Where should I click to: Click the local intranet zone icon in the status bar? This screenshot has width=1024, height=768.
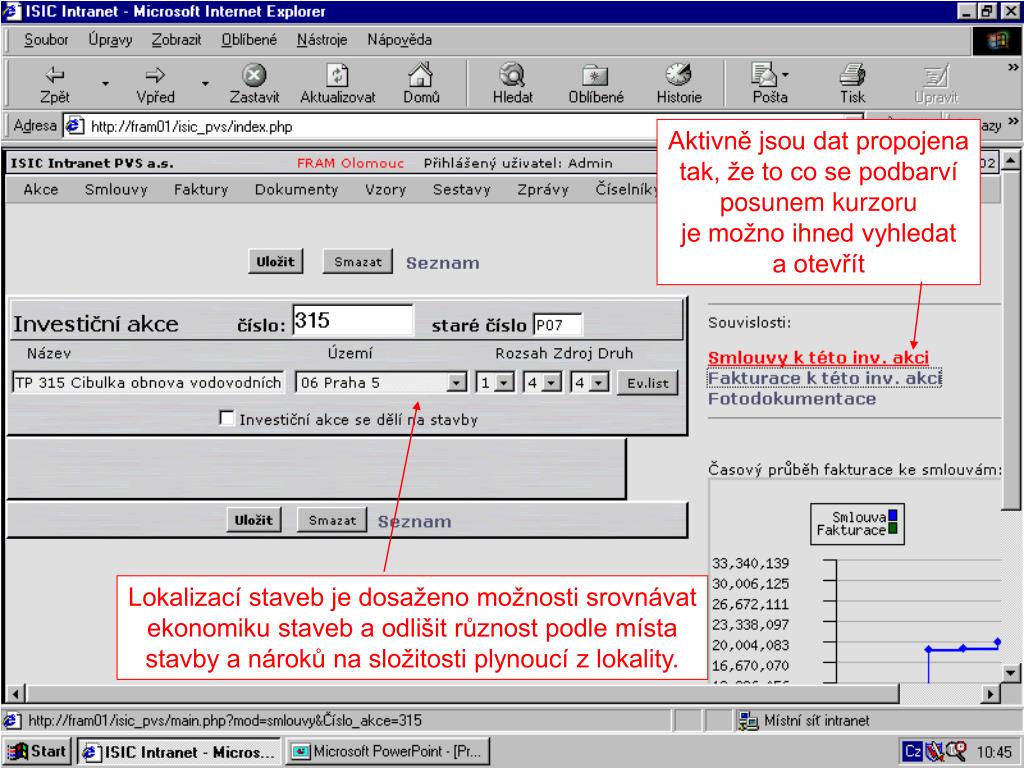pyautogui.click(x=747, y=721)
